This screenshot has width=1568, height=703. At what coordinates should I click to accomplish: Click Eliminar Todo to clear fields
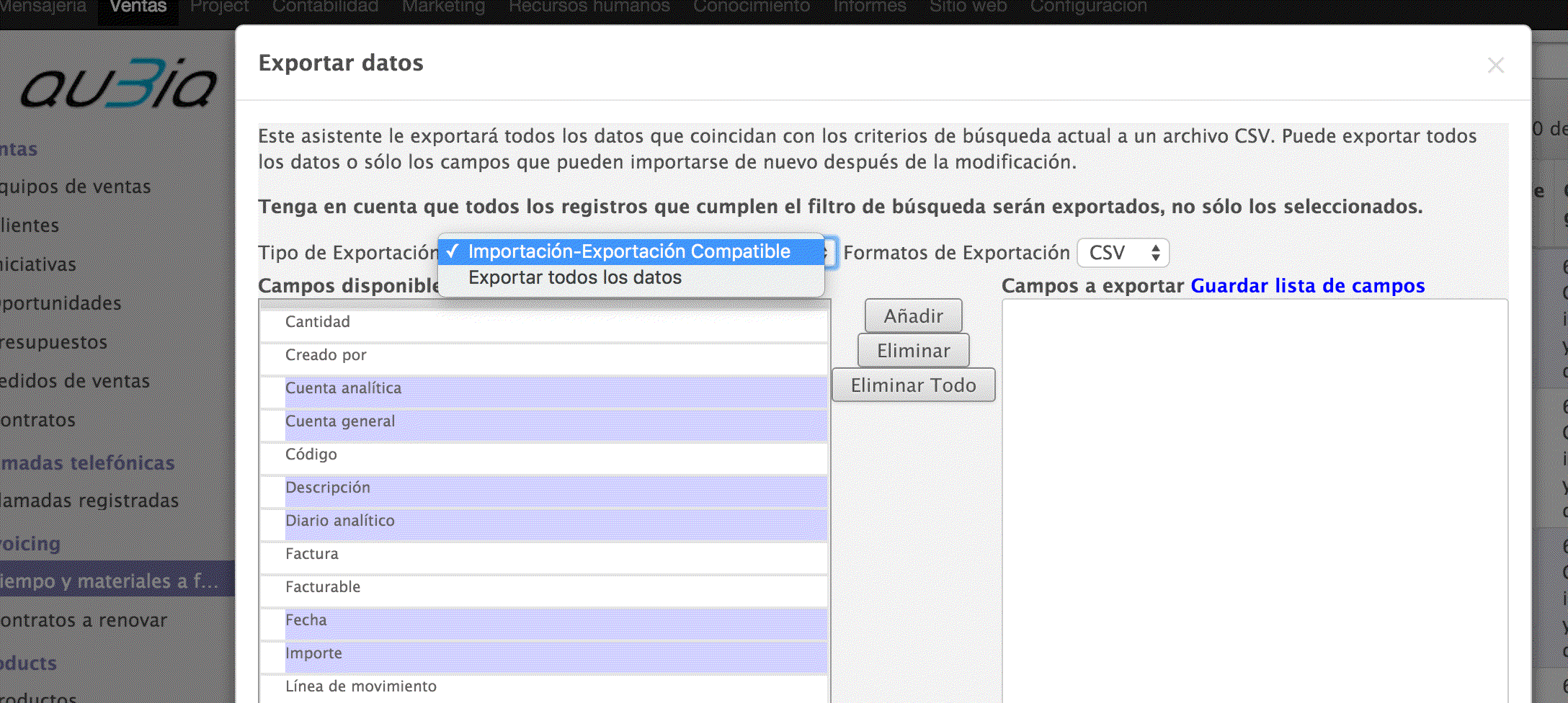click(913, 385)
